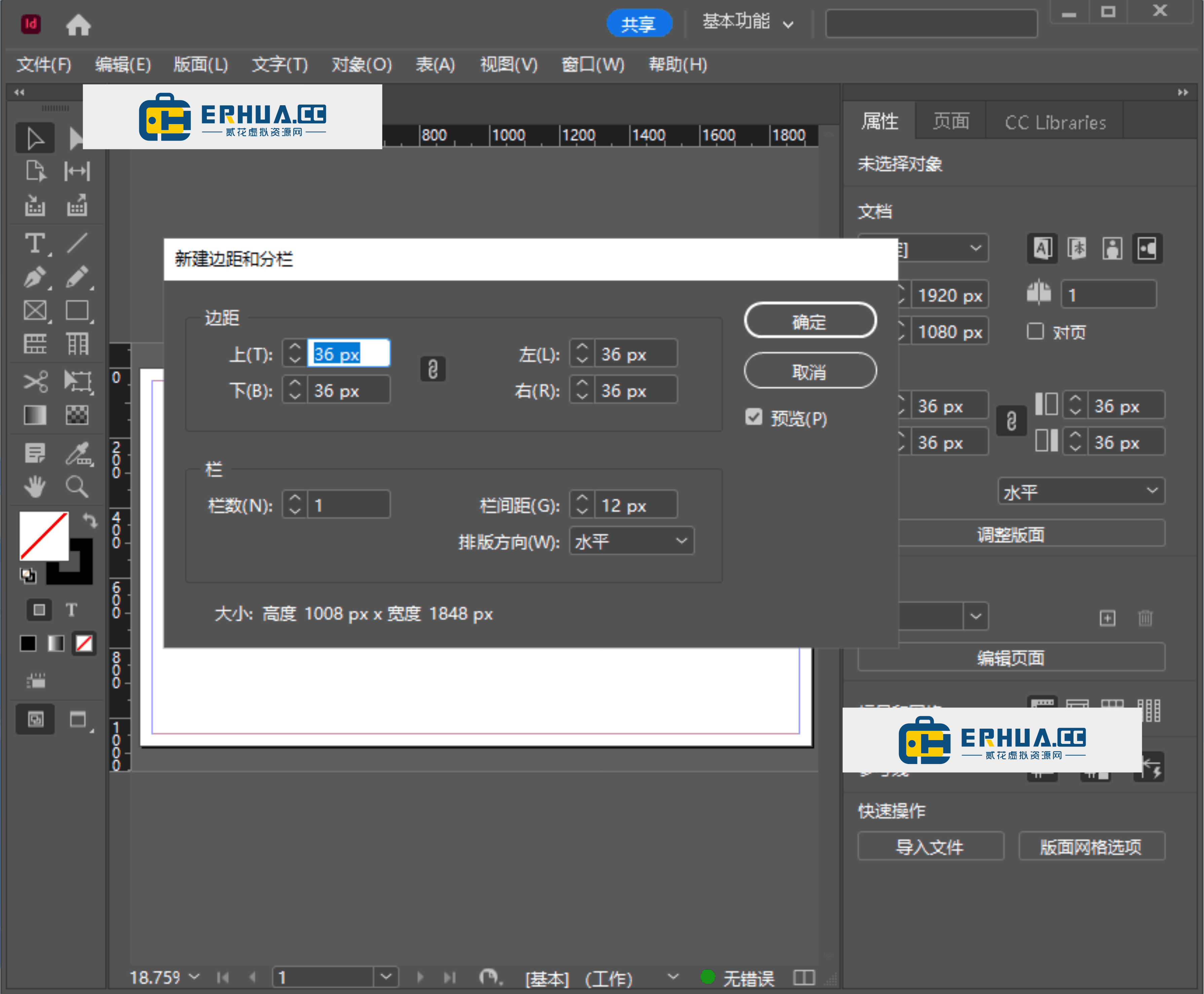The width and height of the screenshot is (1204, 994).
Task: Click 版面网格选项 button
Action: pyautogui.click(x=1092, y=846)
